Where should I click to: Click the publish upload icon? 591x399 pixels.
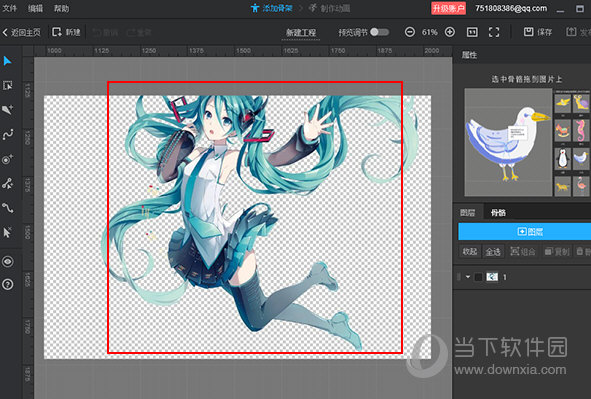point(571,32)
